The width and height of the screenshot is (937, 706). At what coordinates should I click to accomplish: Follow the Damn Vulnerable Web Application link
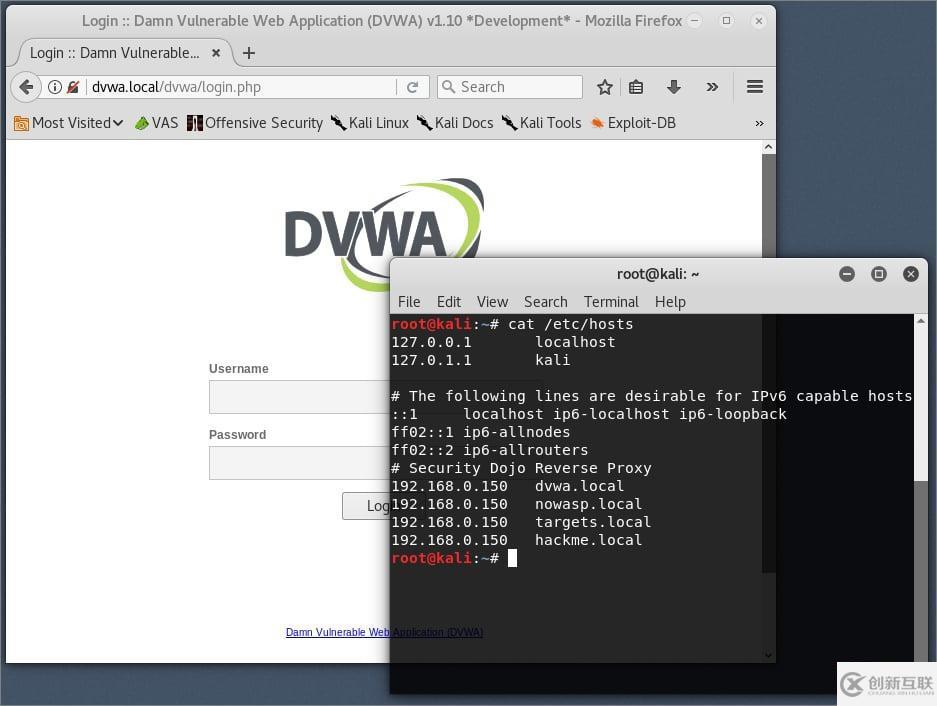coord(384,632)
